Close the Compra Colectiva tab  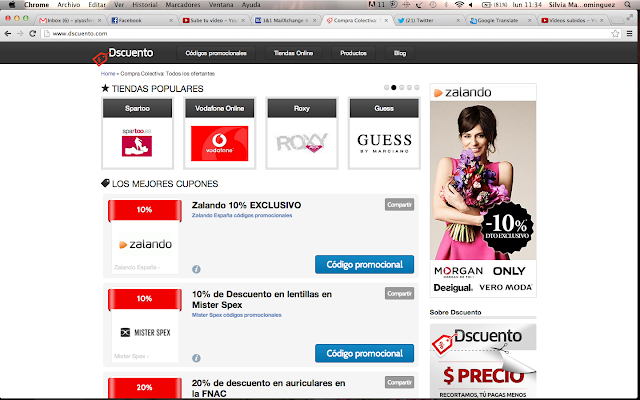[x=386, y=20]
